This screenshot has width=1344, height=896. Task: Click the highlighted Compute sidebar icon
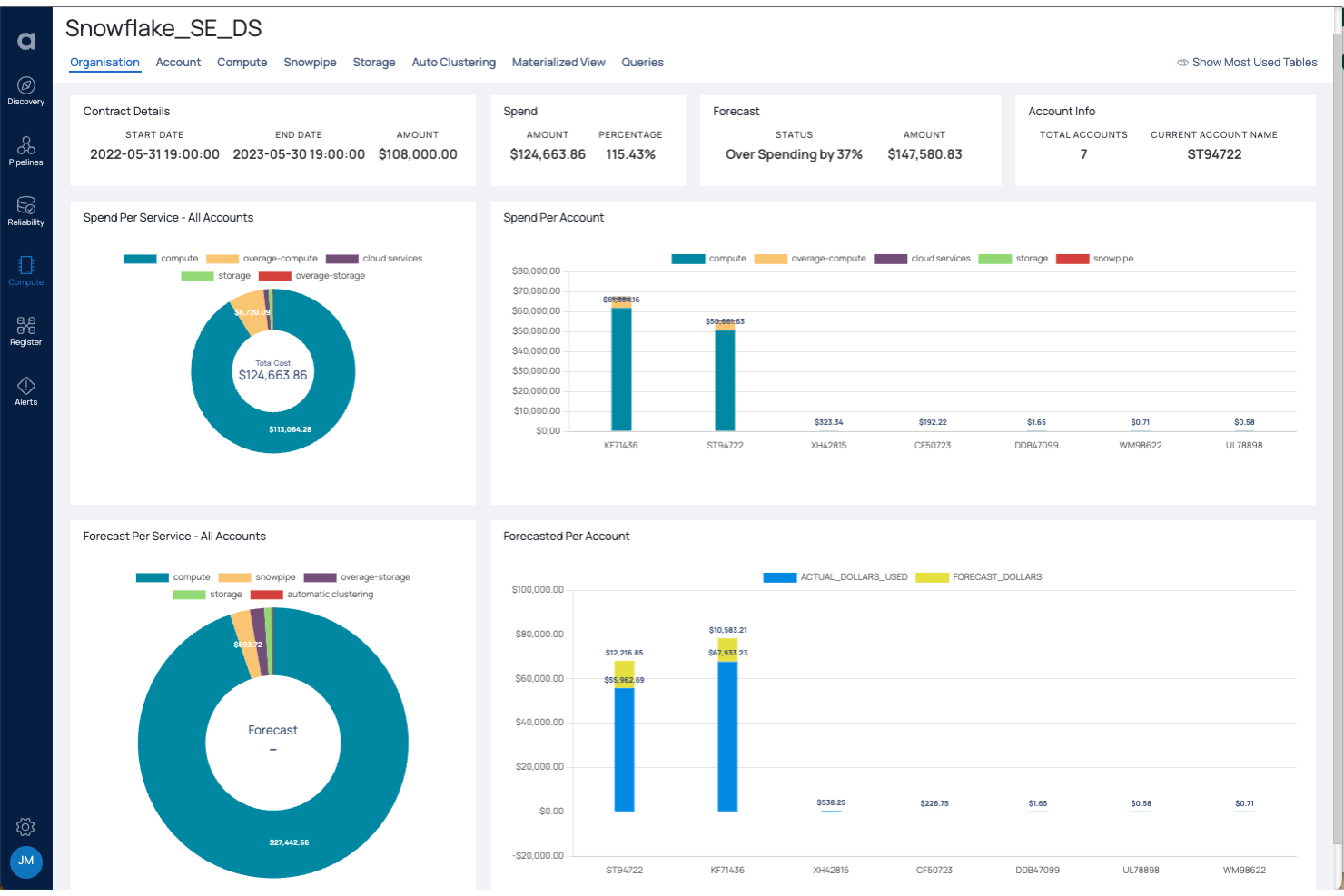pyautogui.click(x=25, y=269)
